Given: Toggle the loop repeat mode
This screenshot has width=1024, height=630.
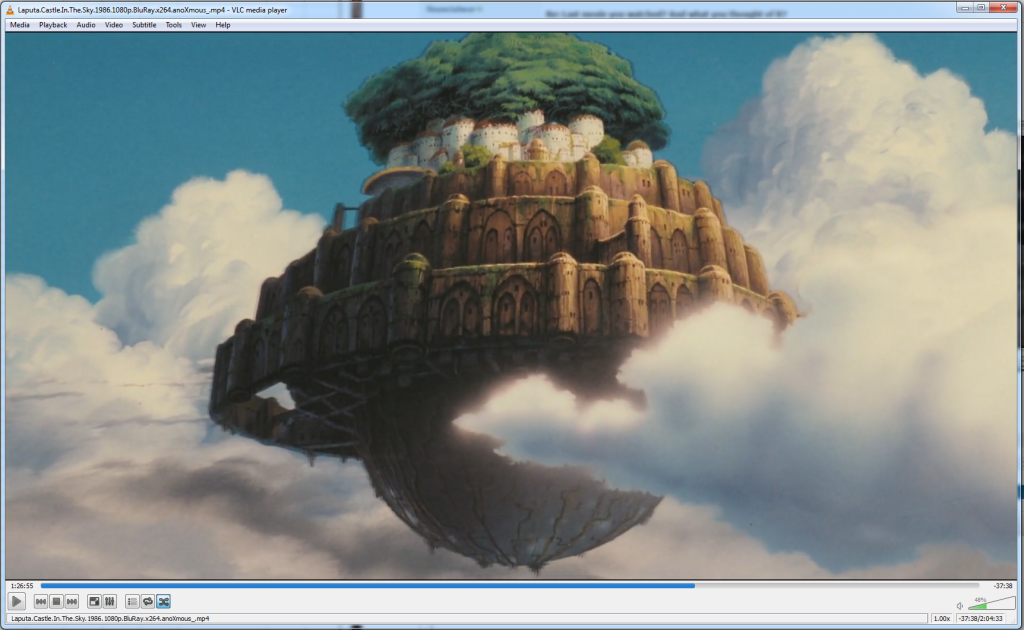Looking at the screenshot, I should [148, 601].
